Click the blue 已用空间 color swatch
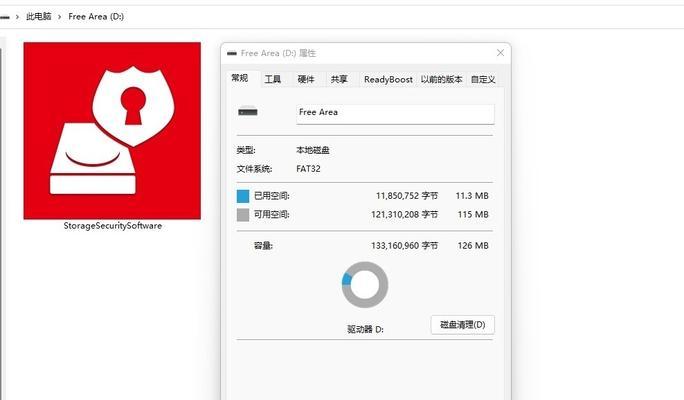 (243, 196)
